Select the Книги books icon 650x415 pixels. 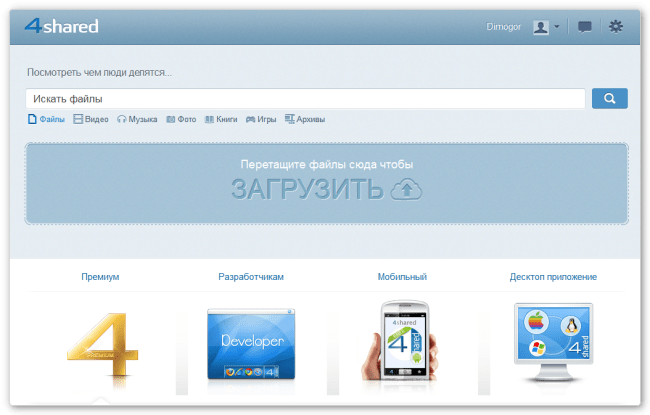point(209,119)
